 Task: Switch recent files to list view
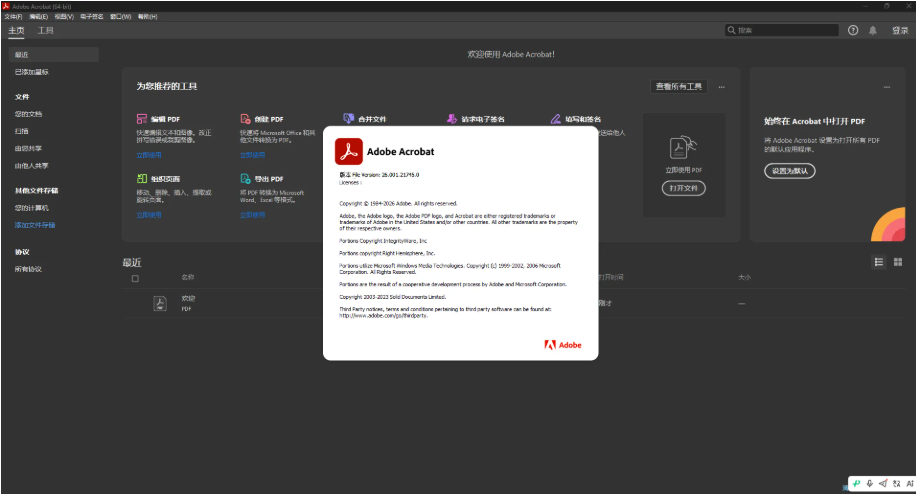click(879, 262)
